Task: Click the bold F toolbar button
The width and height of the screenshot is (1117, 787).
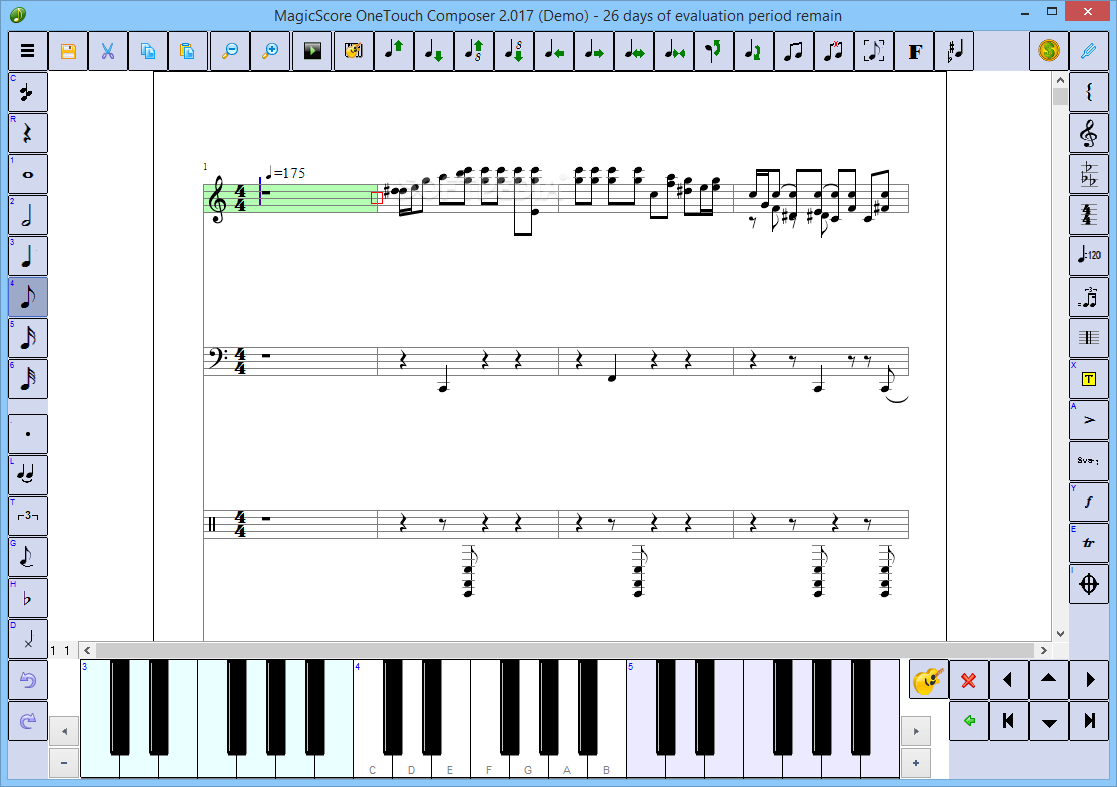Action: pyautogui.click(x=915, y=51)
